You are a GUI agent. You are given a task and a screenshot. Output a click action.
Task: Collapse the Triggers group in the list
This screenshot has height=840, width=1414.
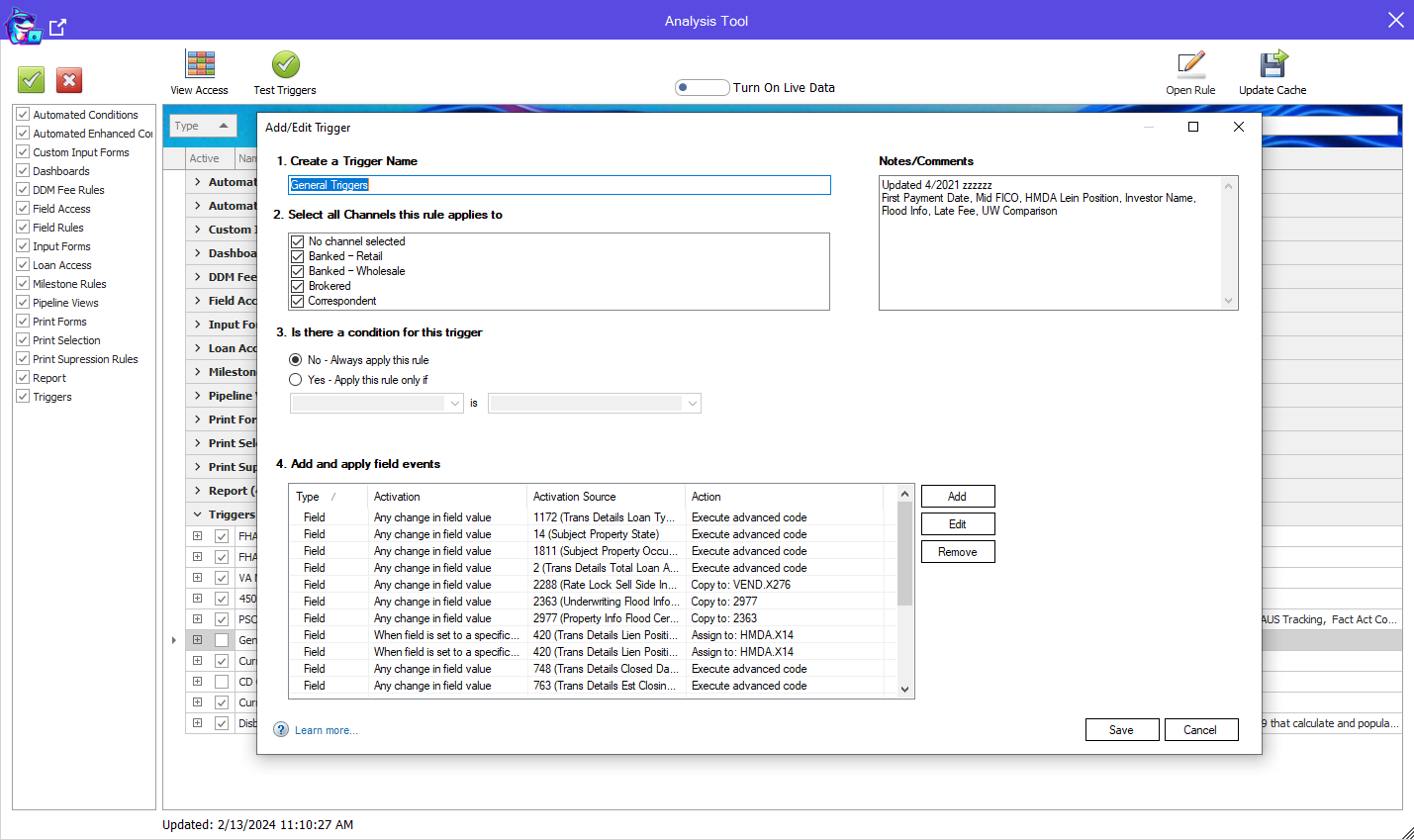tap(198, 514)
